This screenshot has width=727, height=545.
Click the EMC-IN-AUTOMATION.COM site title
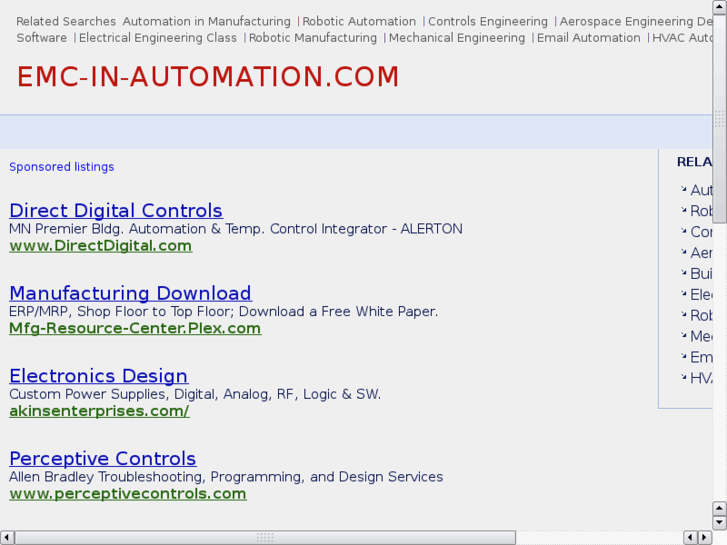(x=208, y=77)
